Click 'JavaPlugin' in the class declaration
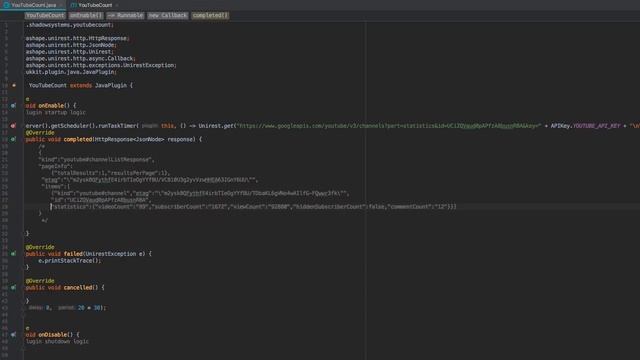 point(111,85)
